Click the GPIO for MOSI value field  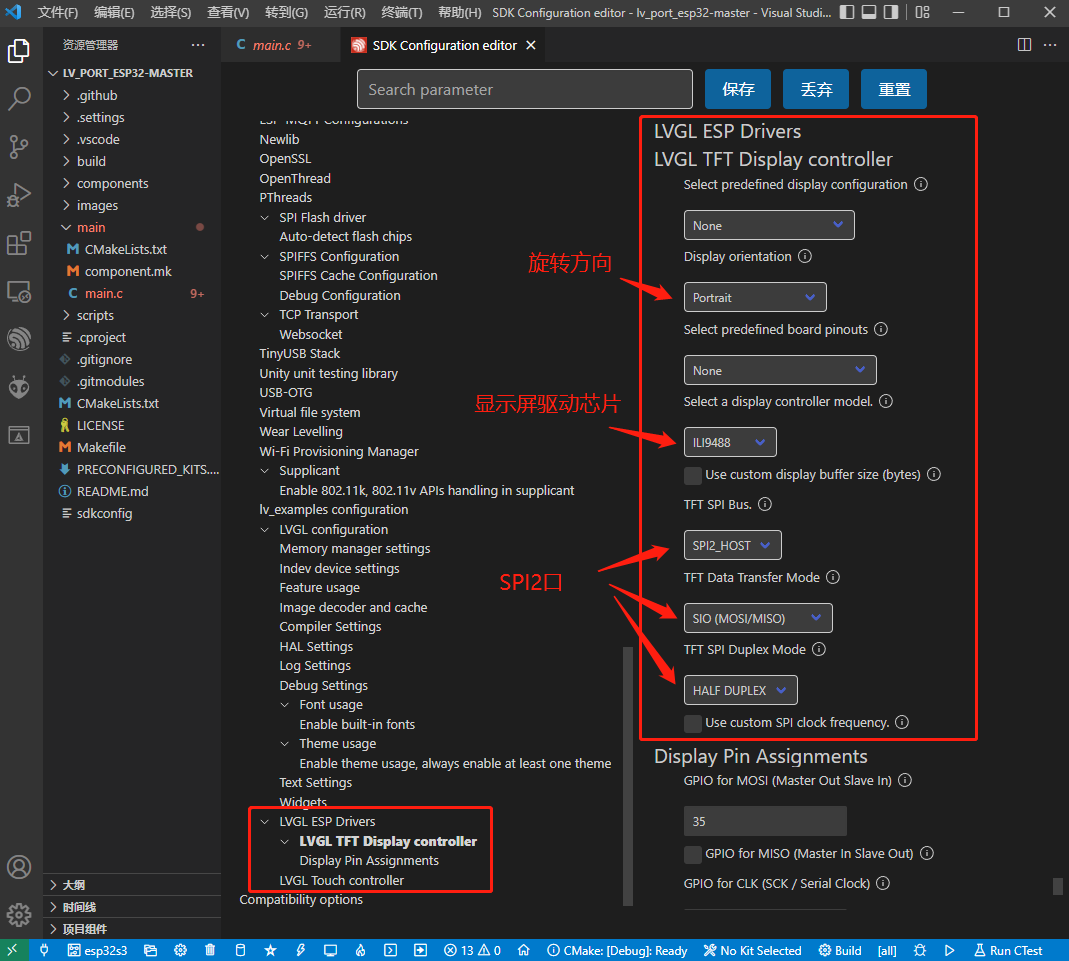tap(765, 821)
